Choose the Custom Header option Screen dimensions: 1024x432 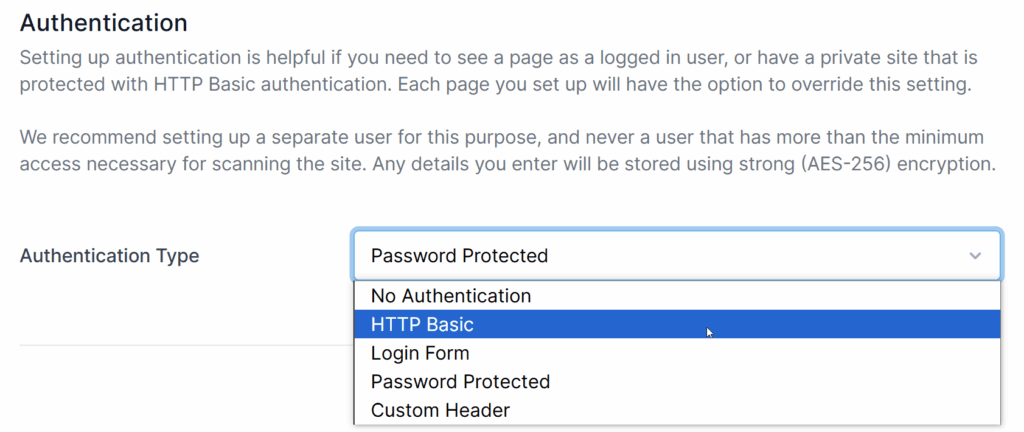440,410
